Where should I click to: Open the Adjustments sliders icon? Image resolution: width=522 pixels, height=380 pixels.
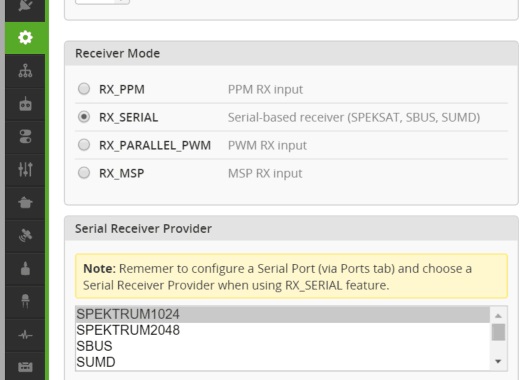coord(25,169)
